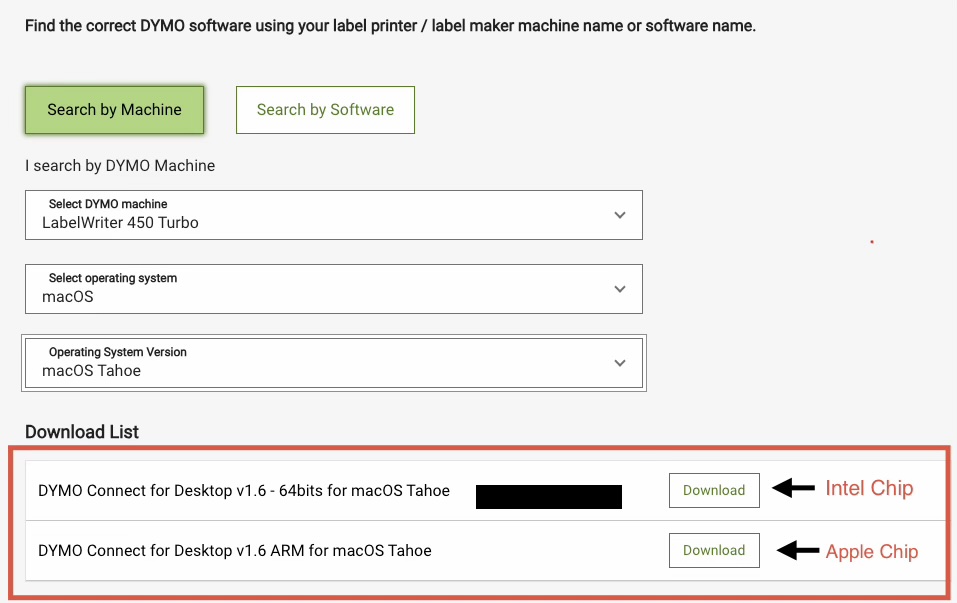Image resolution: width=957 pixels, height=603 pixels.
Task: Click 'Find the correct DYMO software' instruction text
Action: click(390, 26)
